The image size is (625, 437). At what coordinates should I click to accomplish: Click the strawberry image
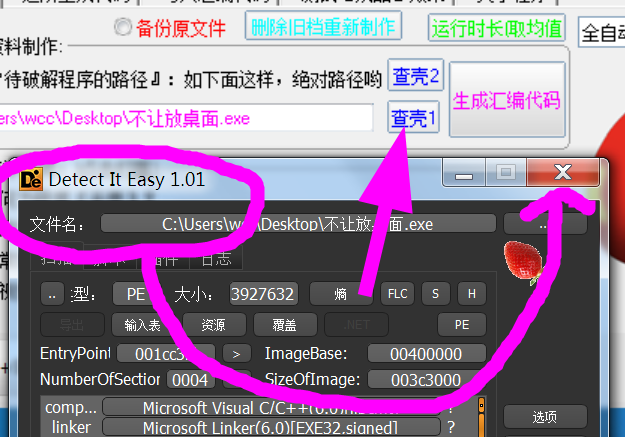[523, 262]
